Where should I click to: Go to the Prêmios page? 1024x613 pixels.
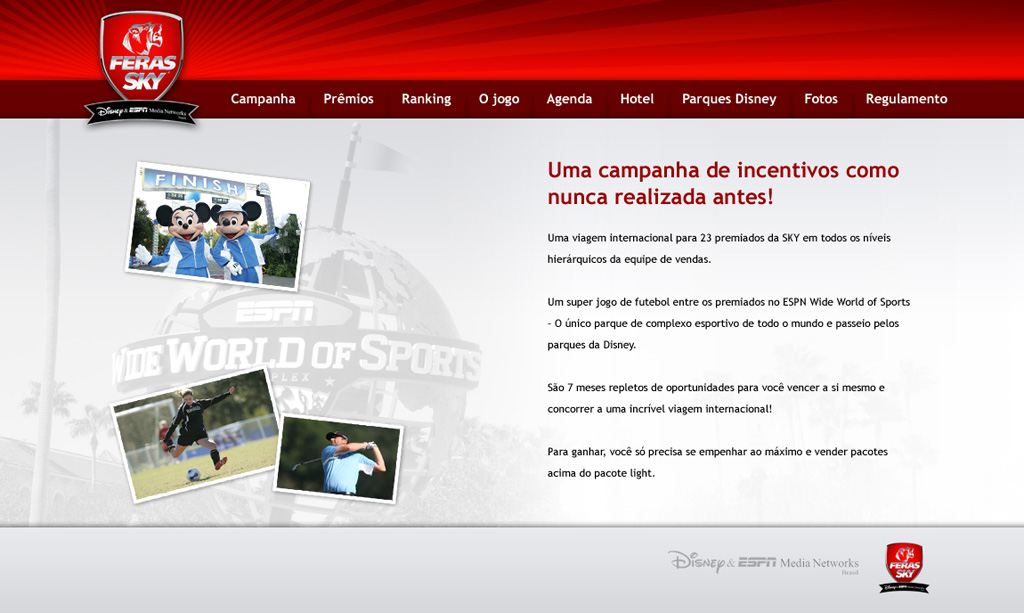(x=348, y=99)
